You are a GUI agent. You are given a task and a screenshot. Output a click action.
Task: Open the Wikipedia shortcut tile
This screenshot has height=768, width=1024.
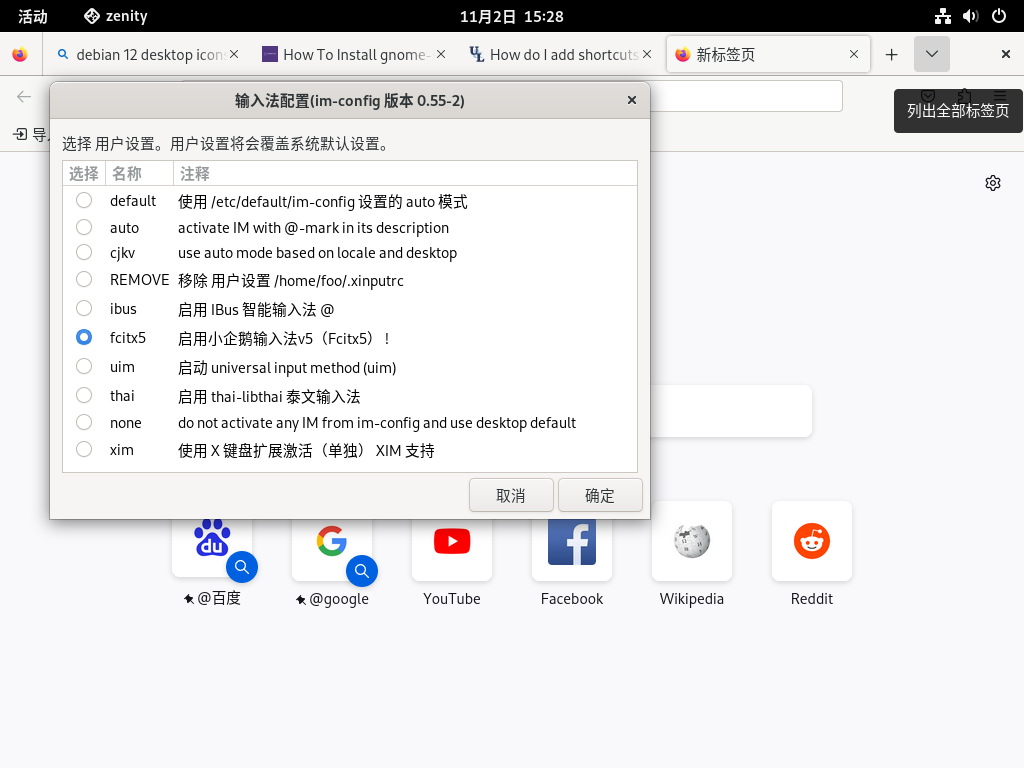point(692,542)
